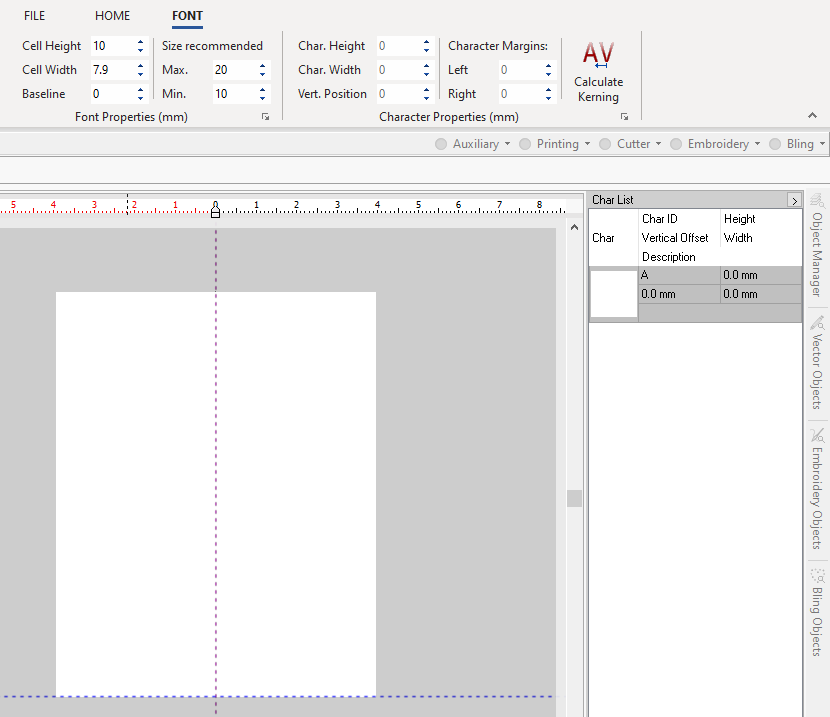
Task: Toggle the Printing mode radio button
Action: [x=525, y=144]
